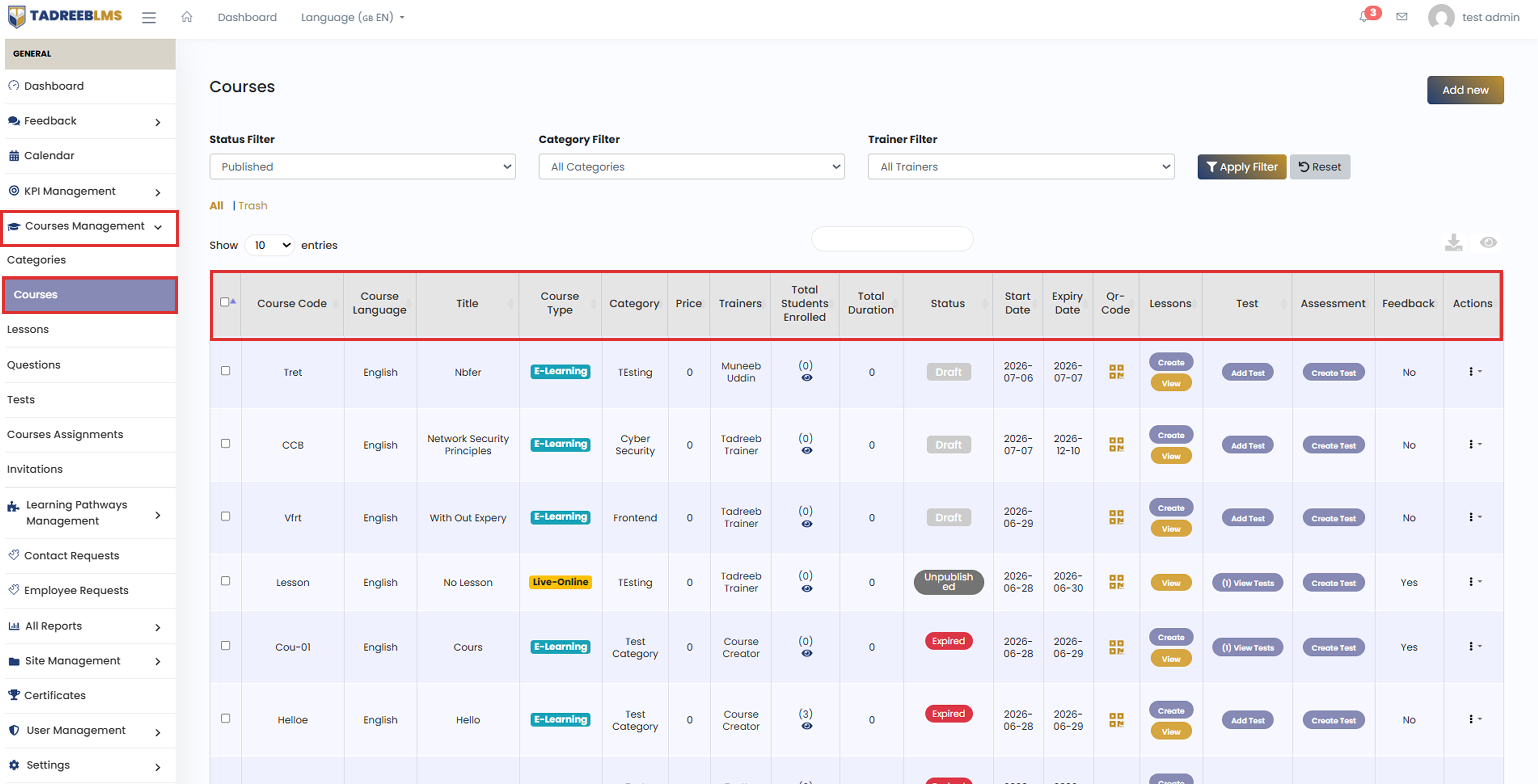Select Questions in the sidebar
The height and width of the screenshot is (784, 1538).
click(90, 364)
